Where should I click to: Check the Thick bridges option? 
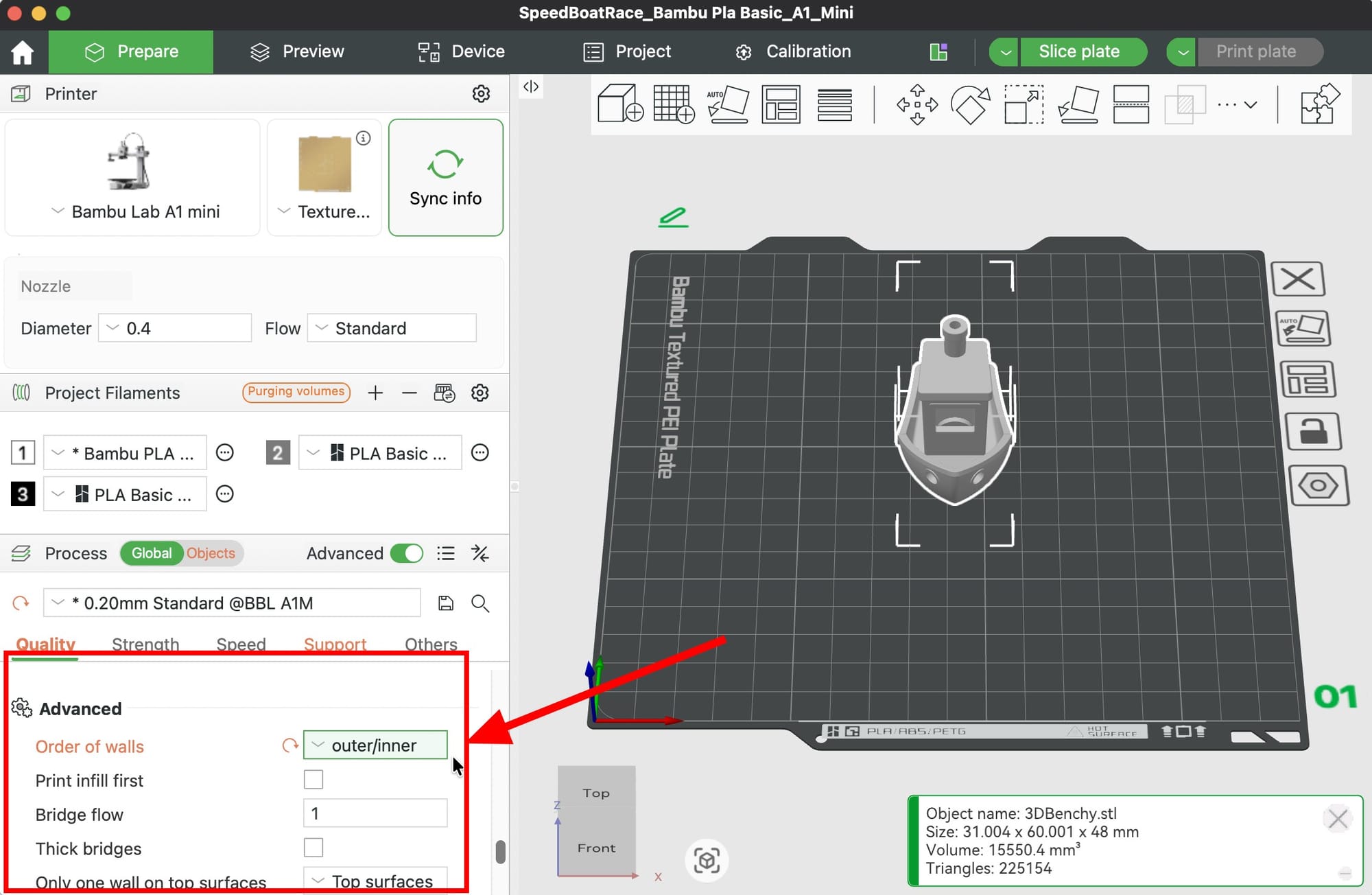point(314,848)
